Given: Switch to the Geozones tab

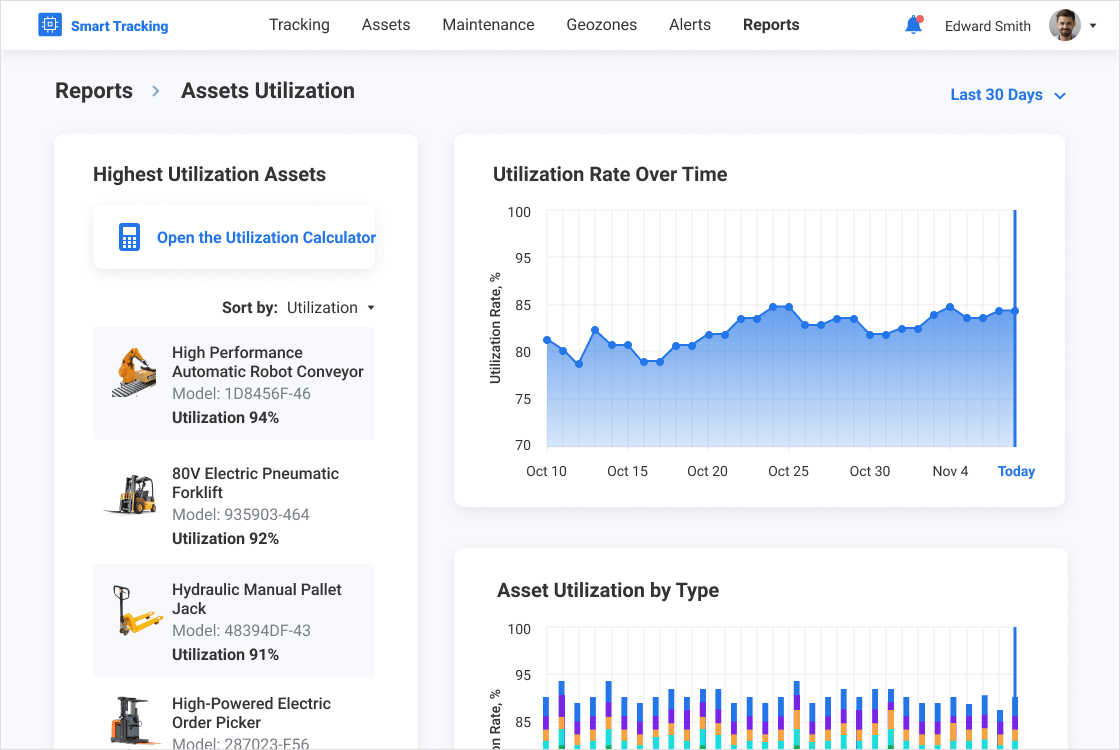Looking at the screenshot, I should (601, 25).
